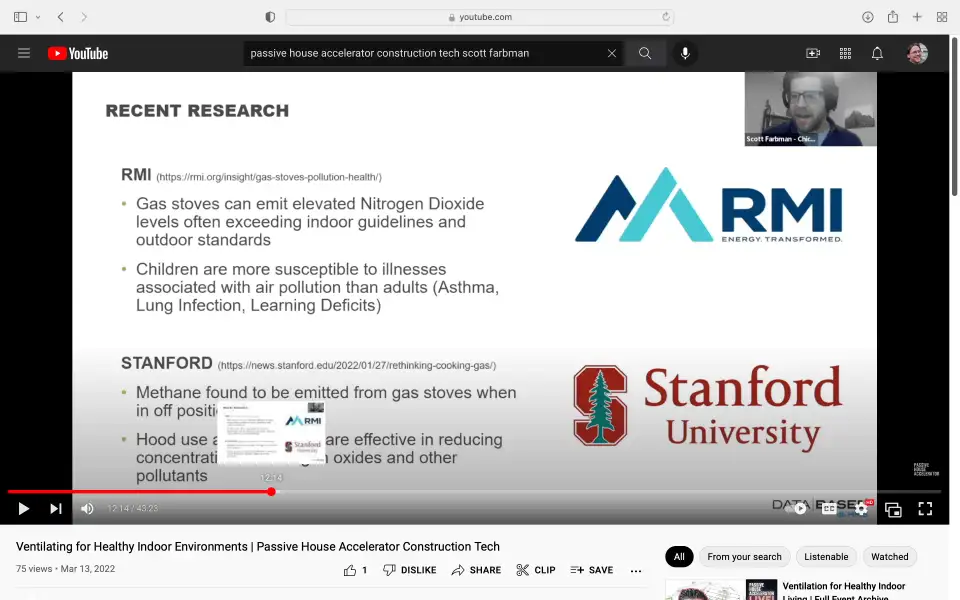Screen dimensions: 960x600
Task: Open the notifications bell
Action: (x=877, y=53)
